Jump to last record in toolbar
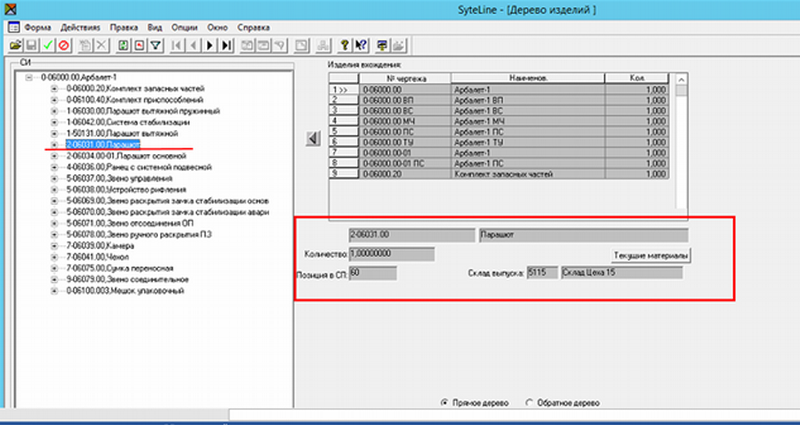 pos(227,45)
